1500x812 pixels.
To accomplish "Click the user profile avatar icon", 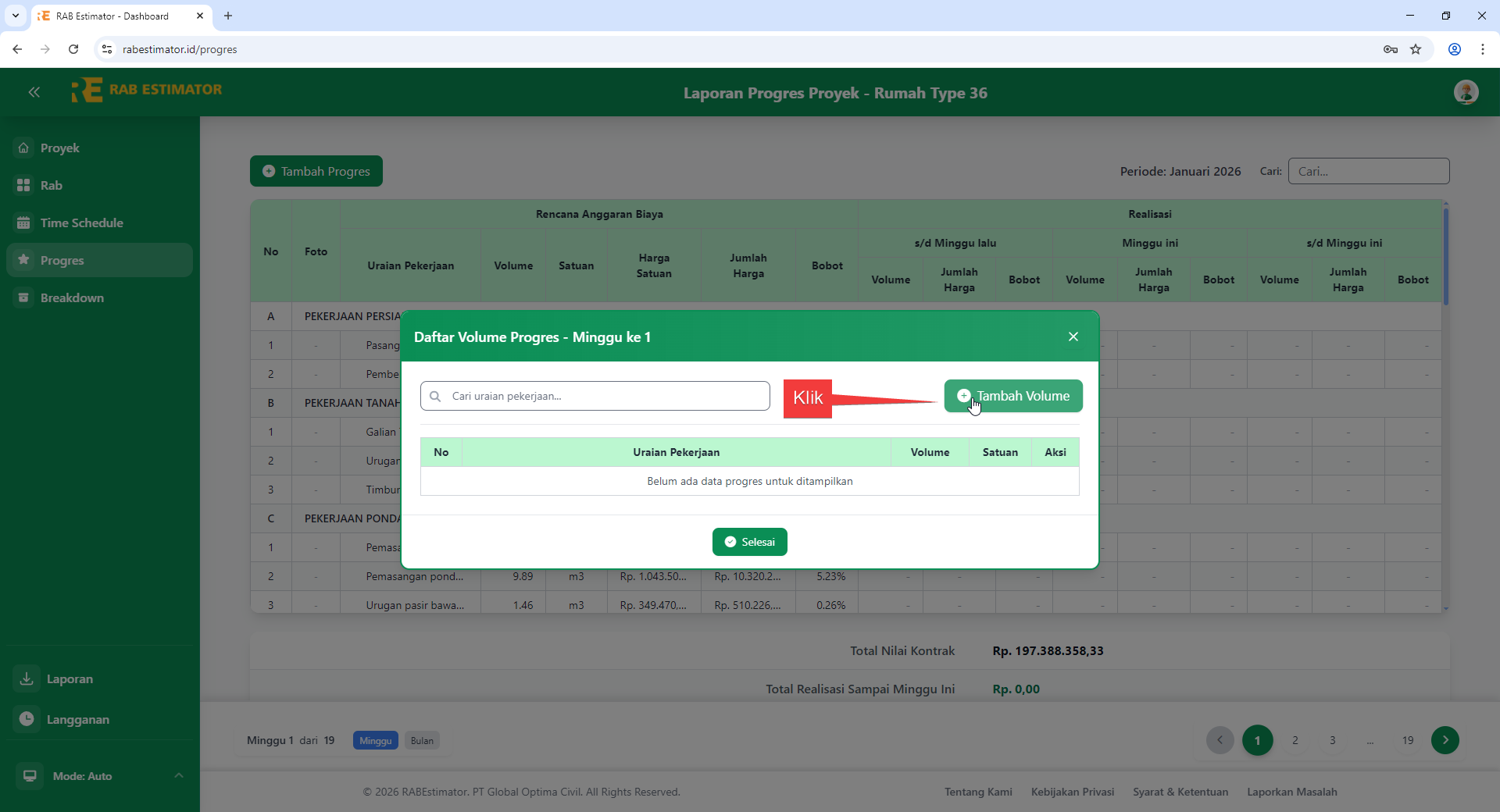I will click(x=1466, y=92).
